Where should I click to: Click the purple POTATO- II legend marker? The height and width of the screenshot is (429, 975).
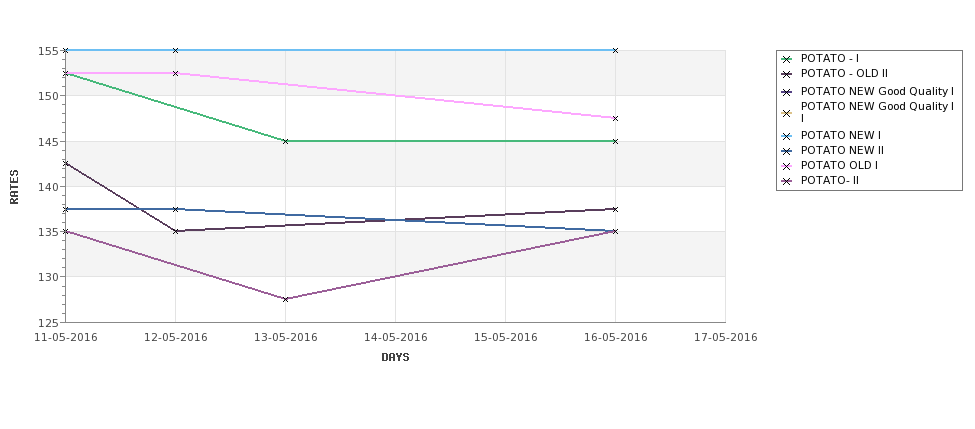point(787,181)
